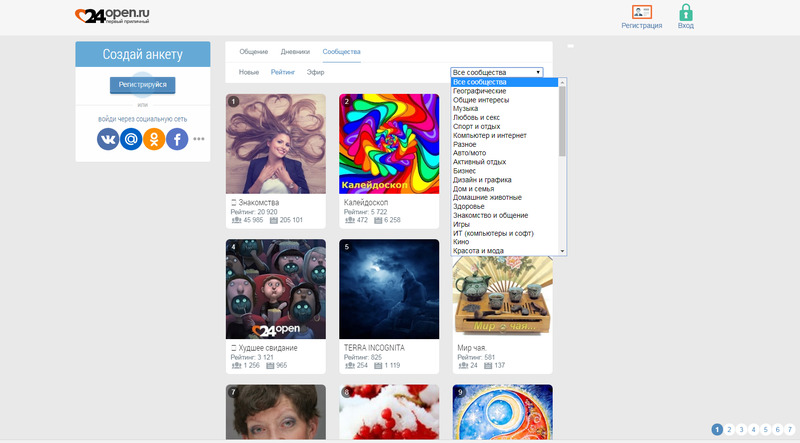Open Мир чая community link
This screenshot has height=443, width=800.
point(472,348)
